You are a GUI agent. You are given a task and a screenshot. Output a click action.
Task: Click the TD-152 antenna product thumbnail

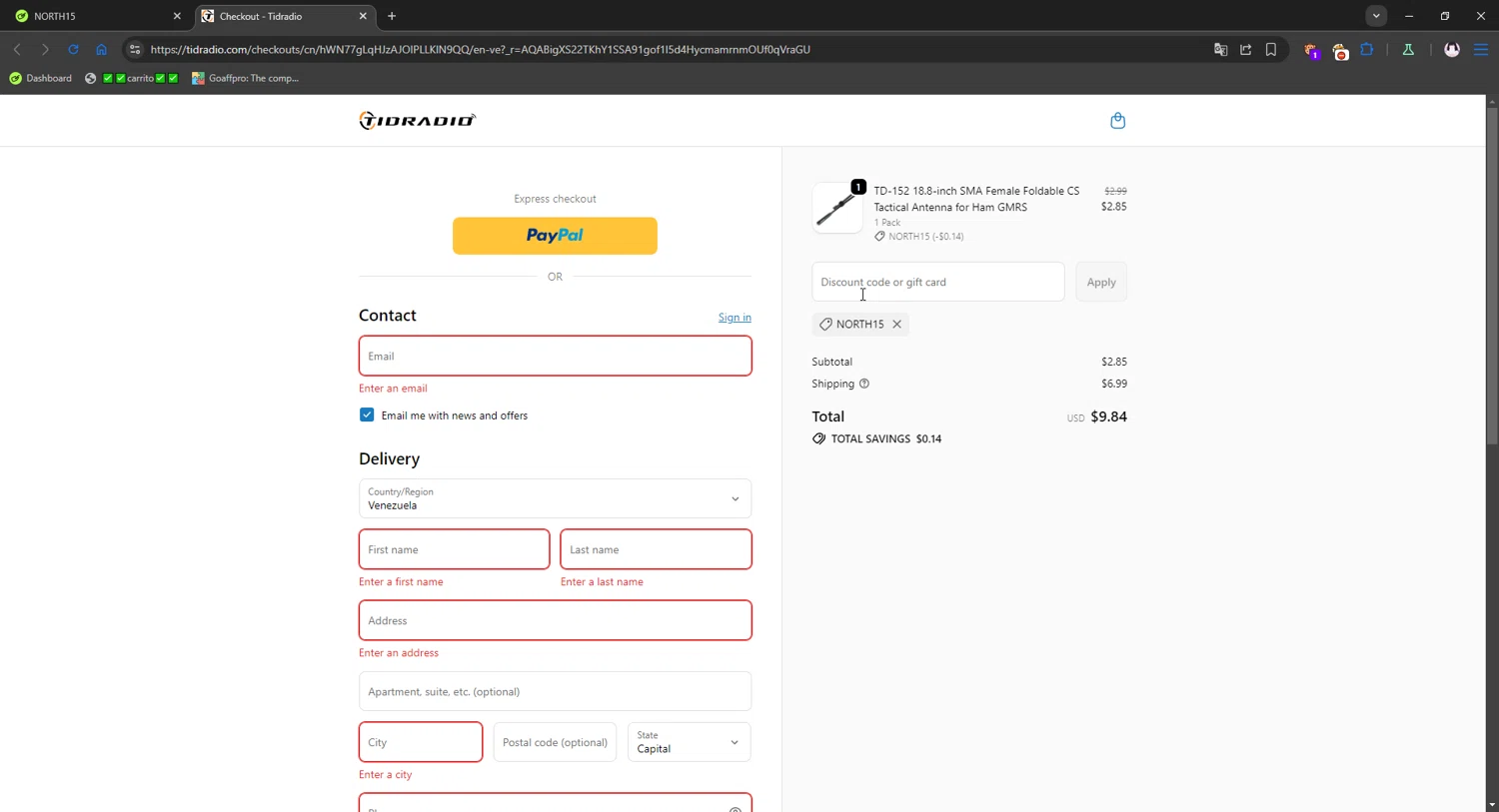837,208
